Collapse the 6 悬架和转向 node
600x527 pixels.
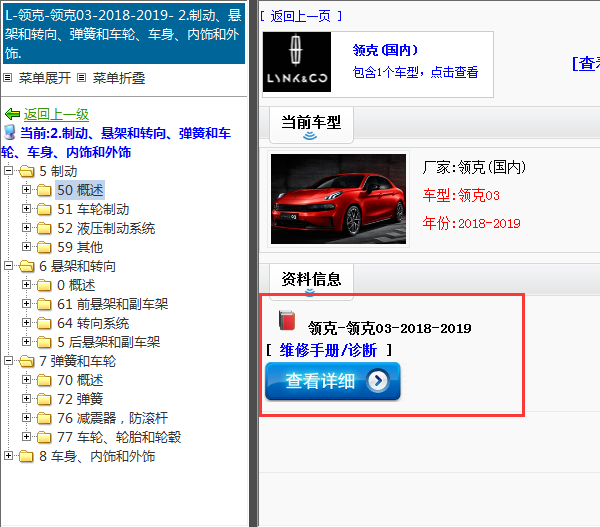pyautogui.click(x=8, y=265)
